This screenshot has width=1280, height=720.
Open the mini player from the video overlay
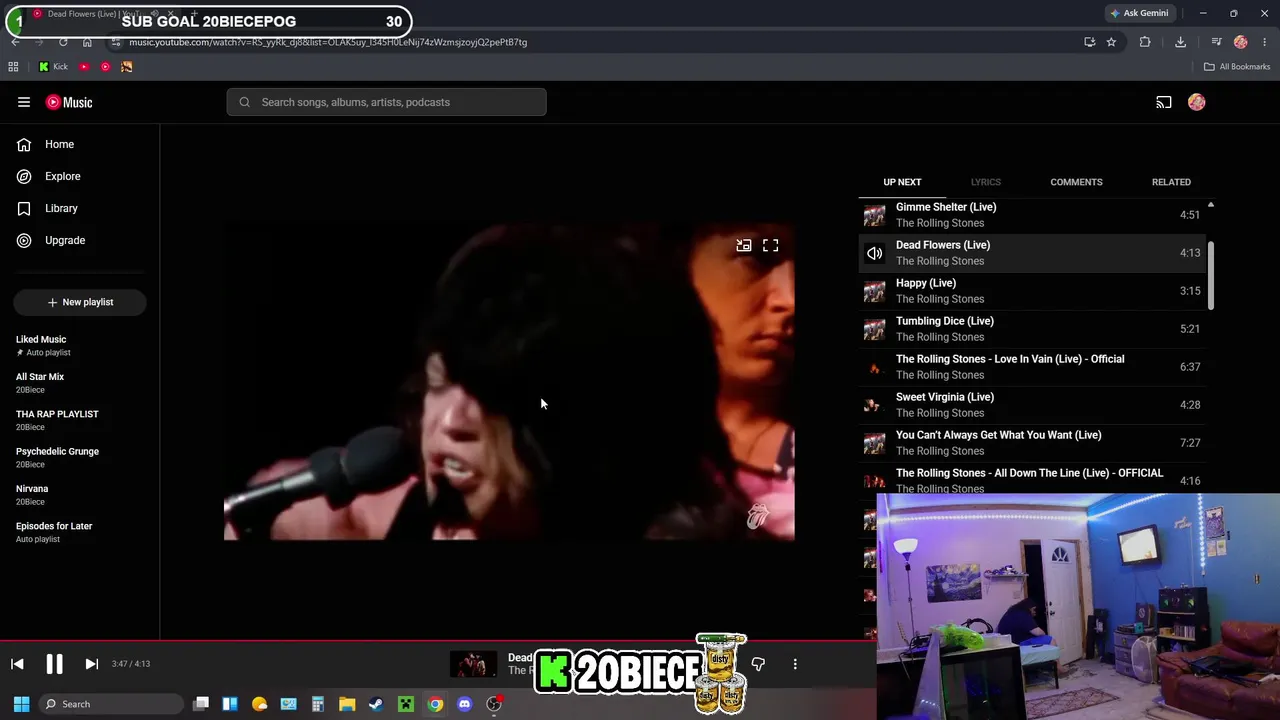[x=744, y=245]
